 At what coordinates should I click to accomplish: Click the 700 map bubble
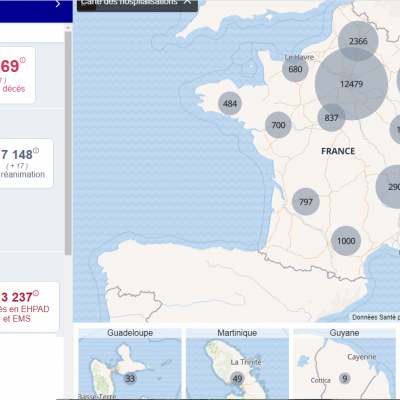pos(278,125)
